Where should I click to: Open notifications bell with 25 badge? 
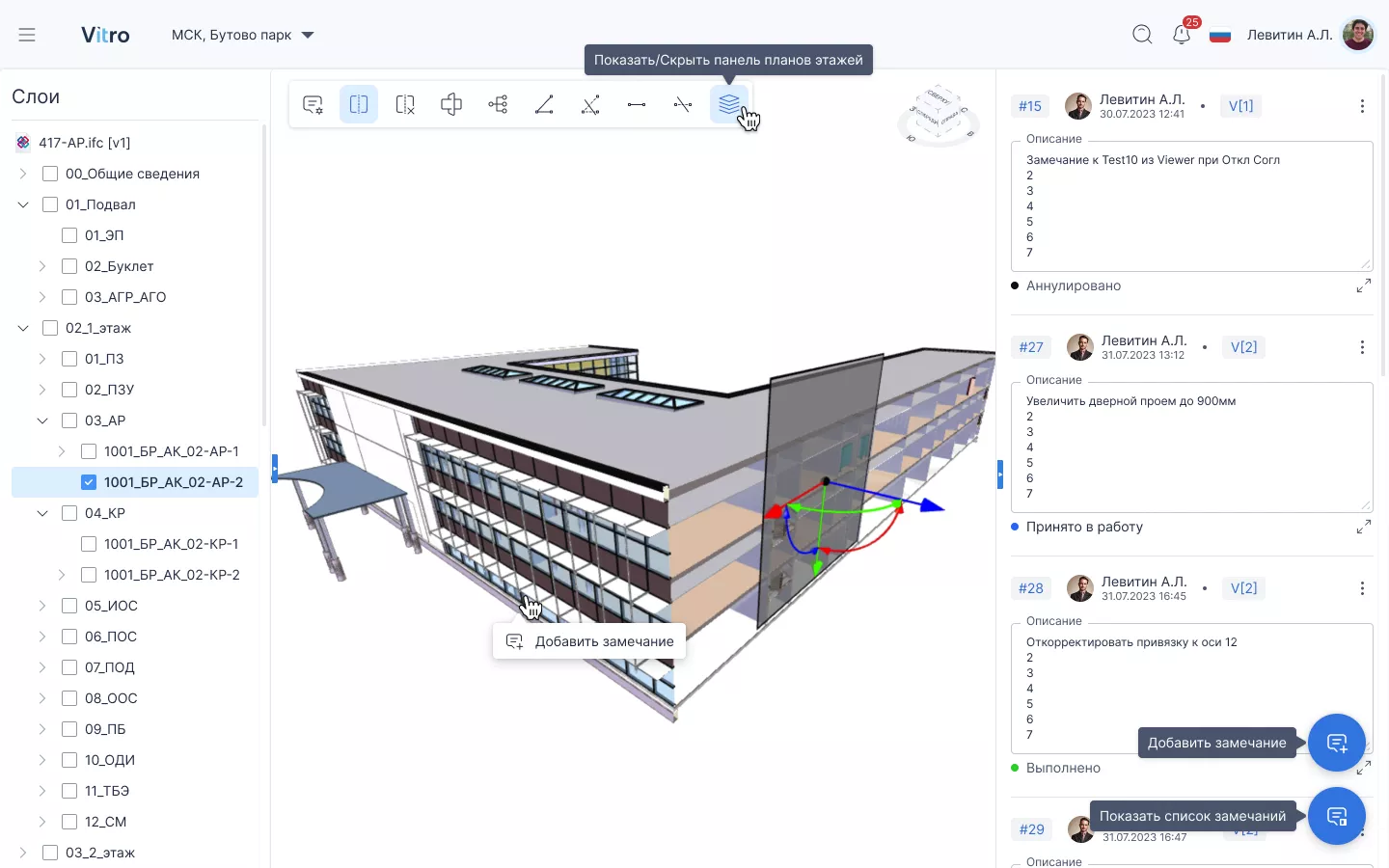pos(1182,35)
